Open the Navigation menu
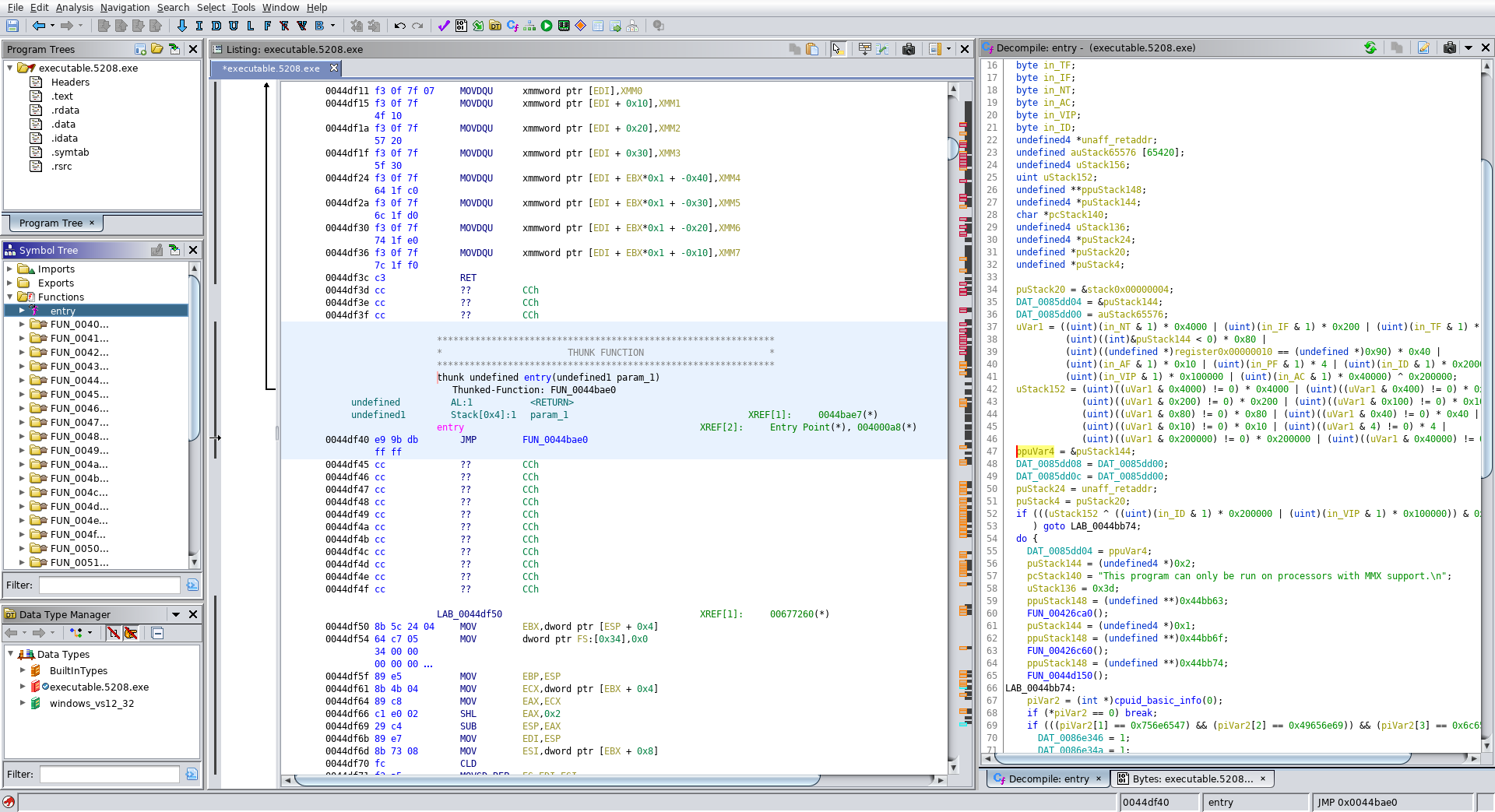Viewport: 1495px width, 812px height. (x=125, y=7)
